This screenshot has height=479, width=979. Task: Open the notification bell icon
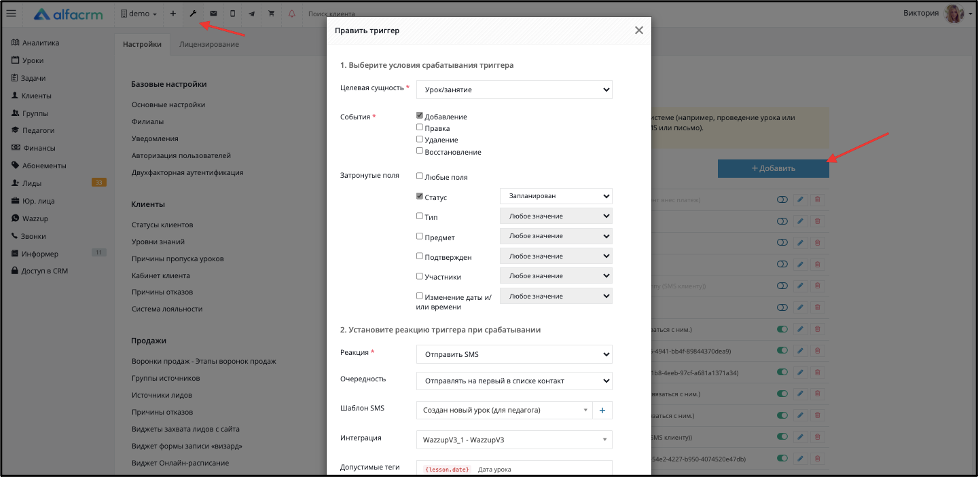(291, 14)
